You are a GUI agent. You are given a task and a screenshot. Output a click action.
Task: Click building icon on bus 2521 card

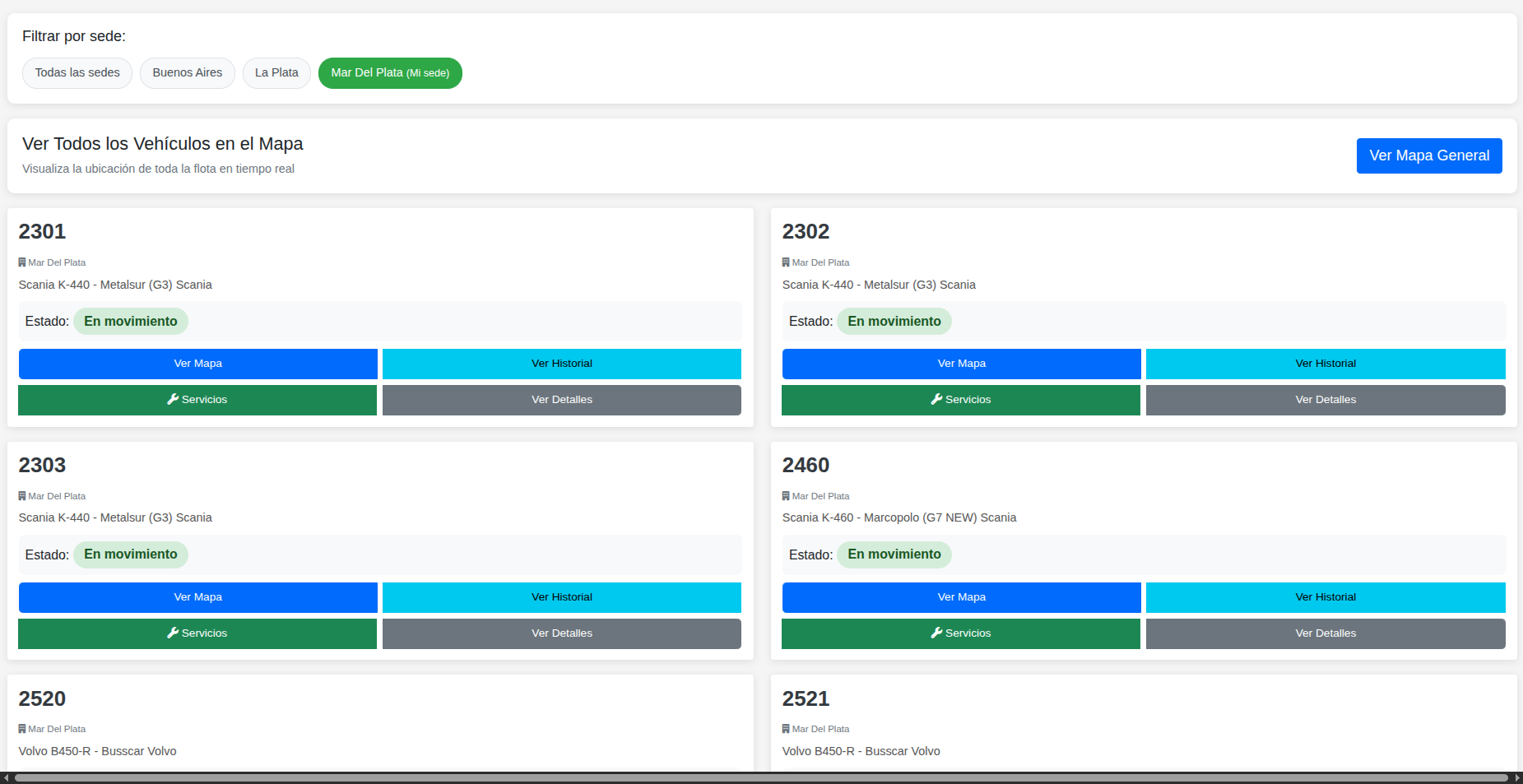pos(786,729)
